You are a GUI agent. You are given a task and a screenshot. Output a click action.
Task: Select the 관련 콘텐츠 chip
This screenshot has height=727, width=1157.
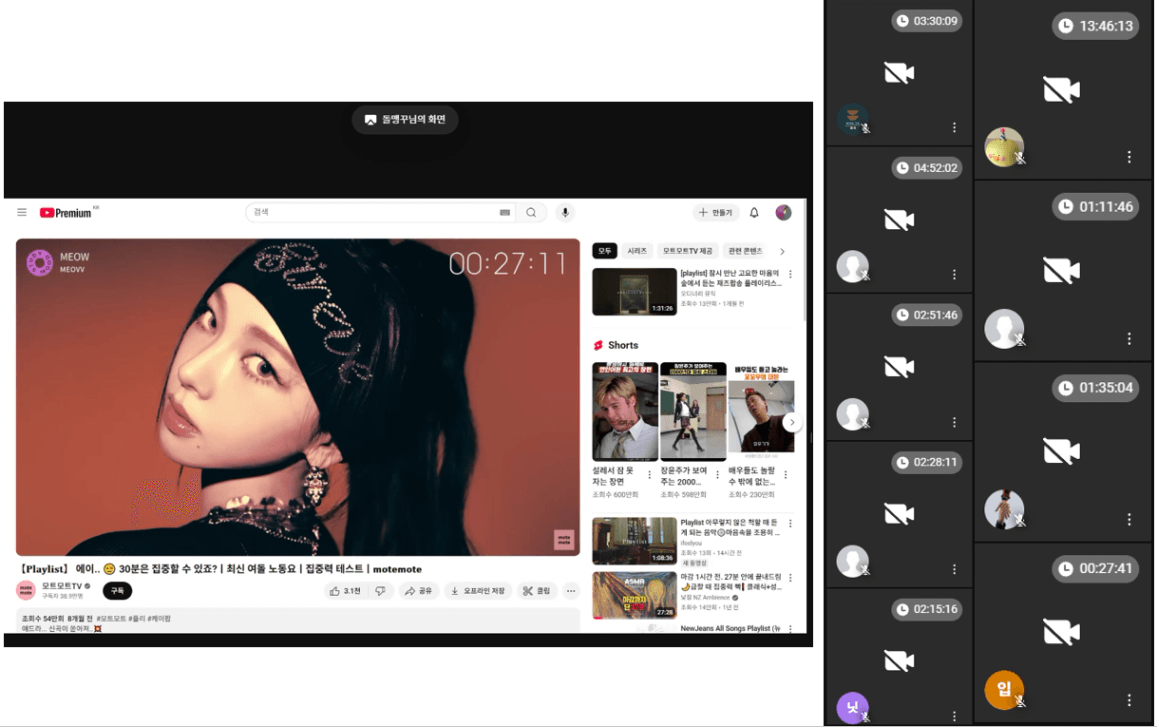(745, 251)
